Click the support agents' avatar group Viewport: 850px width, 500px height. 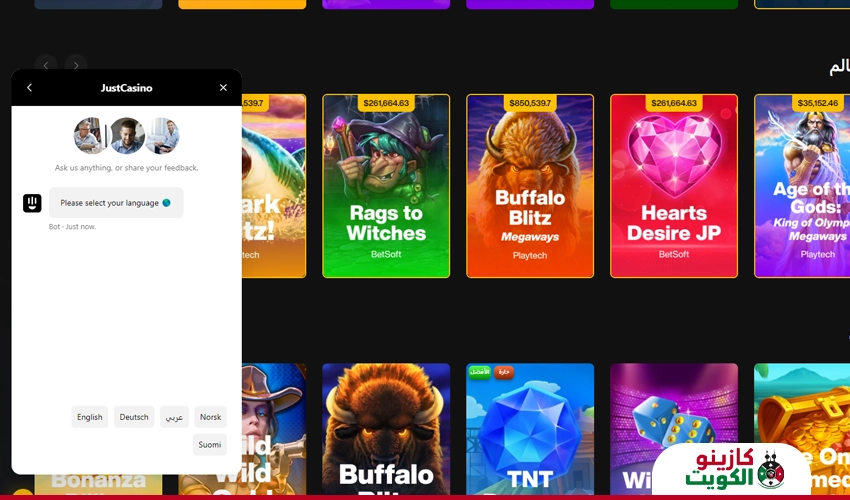click(x=126, y=135)
